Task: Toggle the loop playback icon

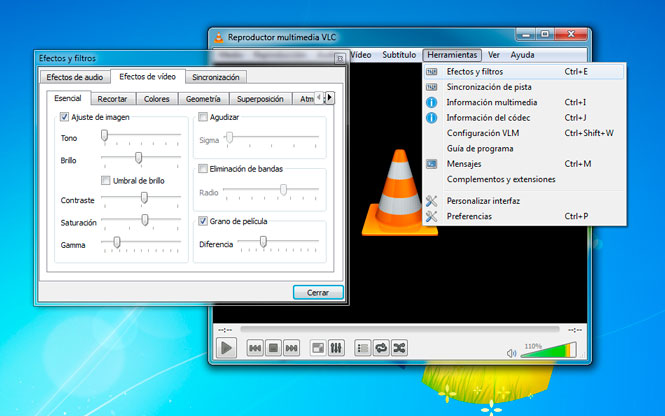Action: click(x=381, y=348)
